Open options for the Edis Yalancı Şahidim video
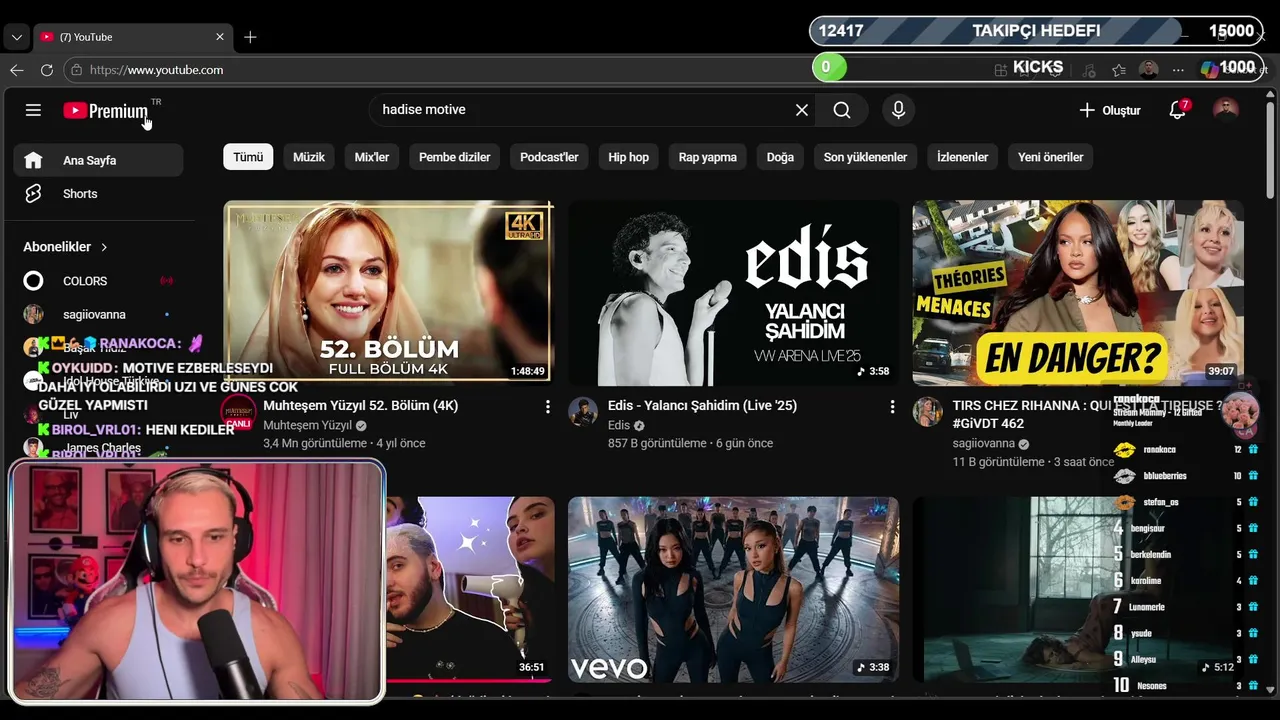The image size is (1280, 720). click(x=892, y=407)
